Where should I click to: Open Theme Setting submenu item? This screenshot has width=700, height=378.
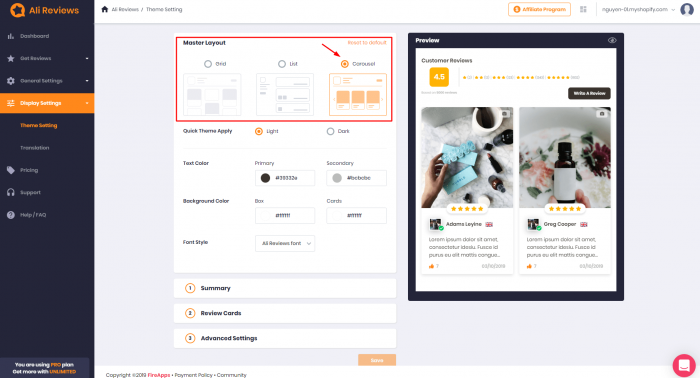(x=38, y=125)
